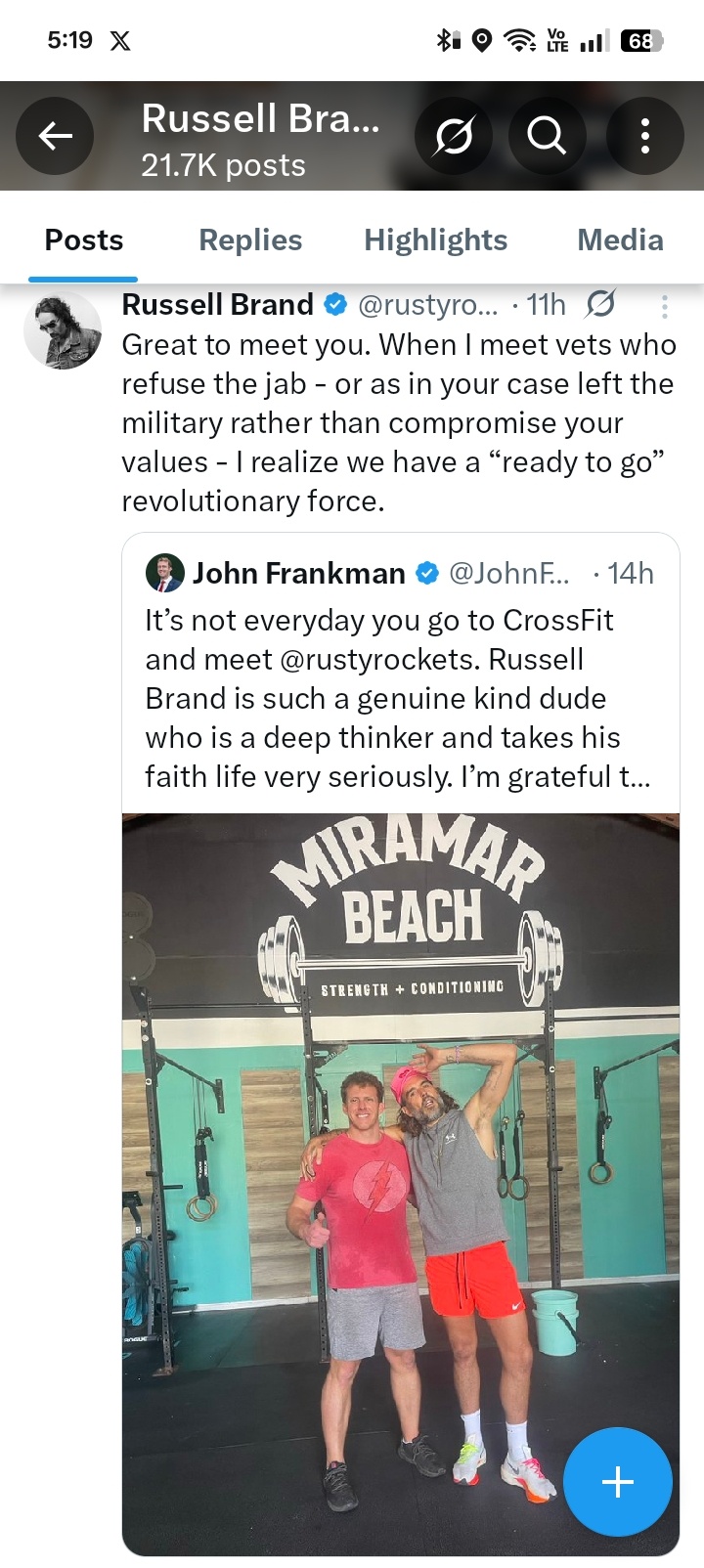Tap the back arrow button

(x=55, y=136)
